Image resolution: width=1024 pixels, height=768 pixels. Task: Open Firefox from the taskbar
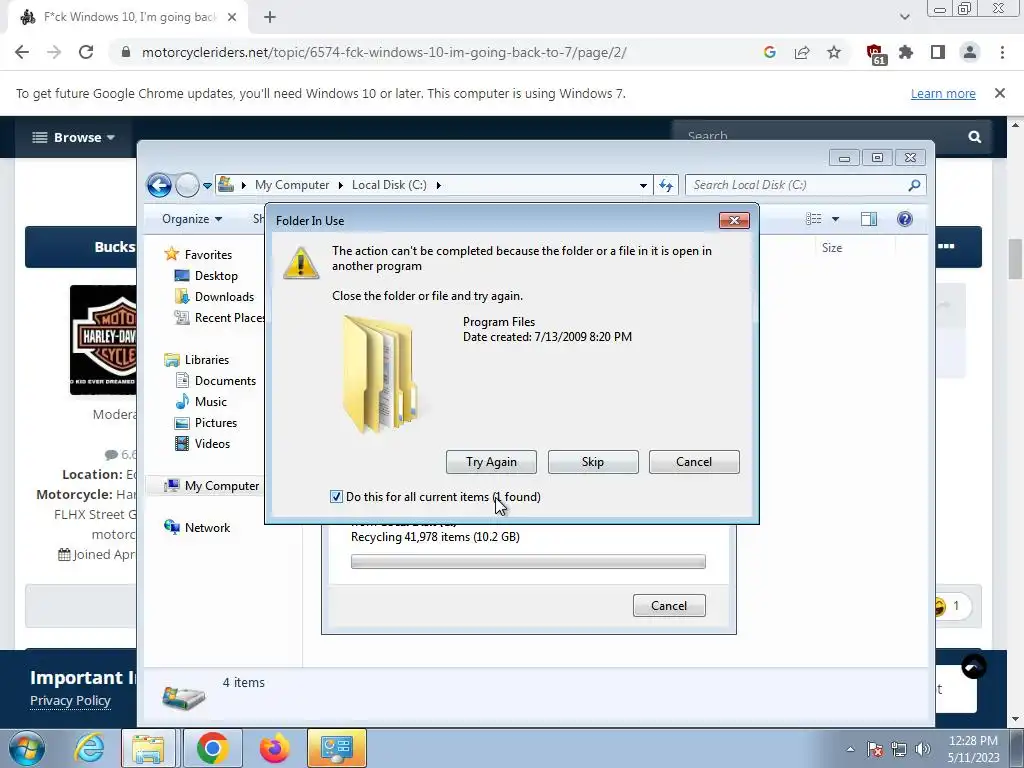[x=274, y=748]
